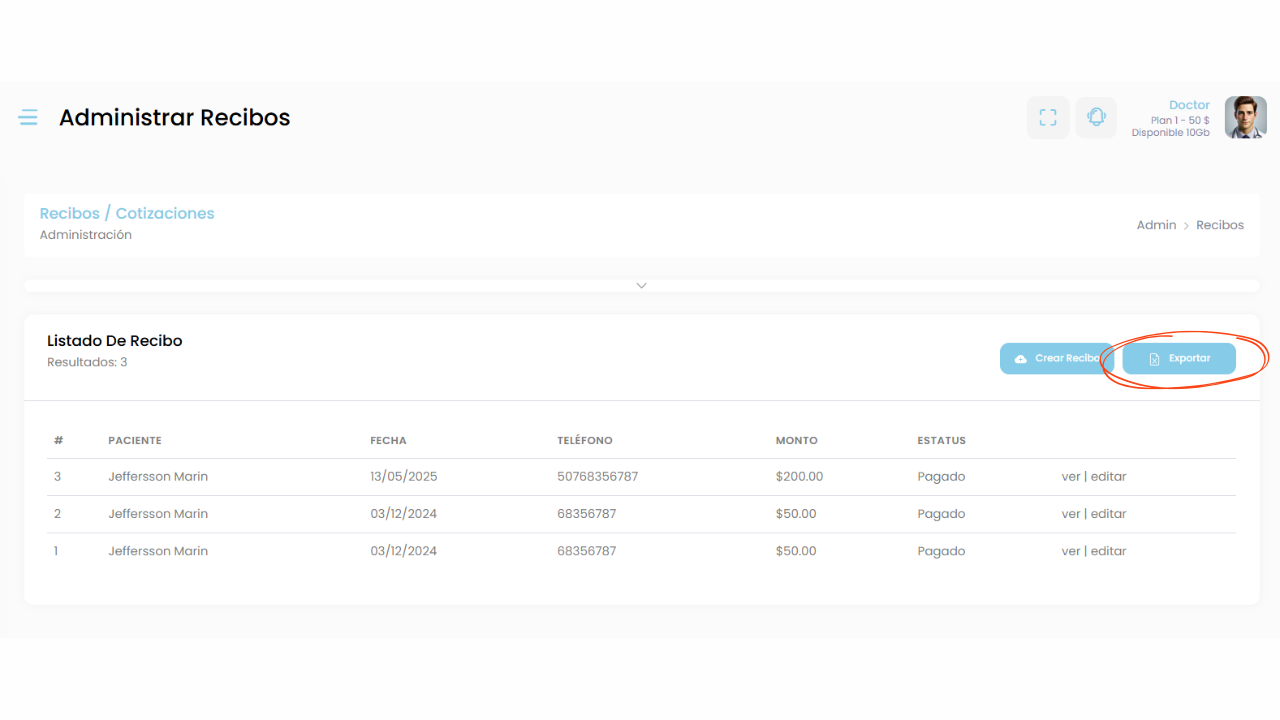Click the Monto column header

796,441
